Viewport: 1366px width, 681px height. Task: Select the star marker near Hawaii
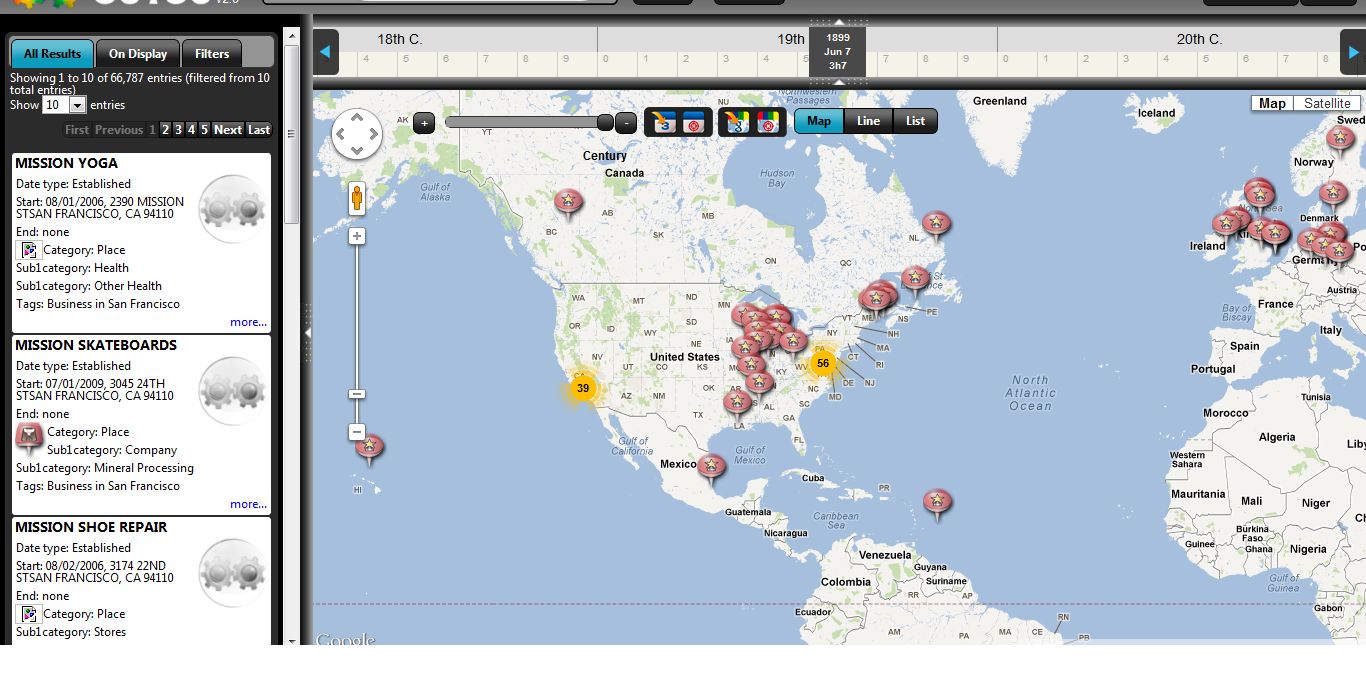point(370,449)
